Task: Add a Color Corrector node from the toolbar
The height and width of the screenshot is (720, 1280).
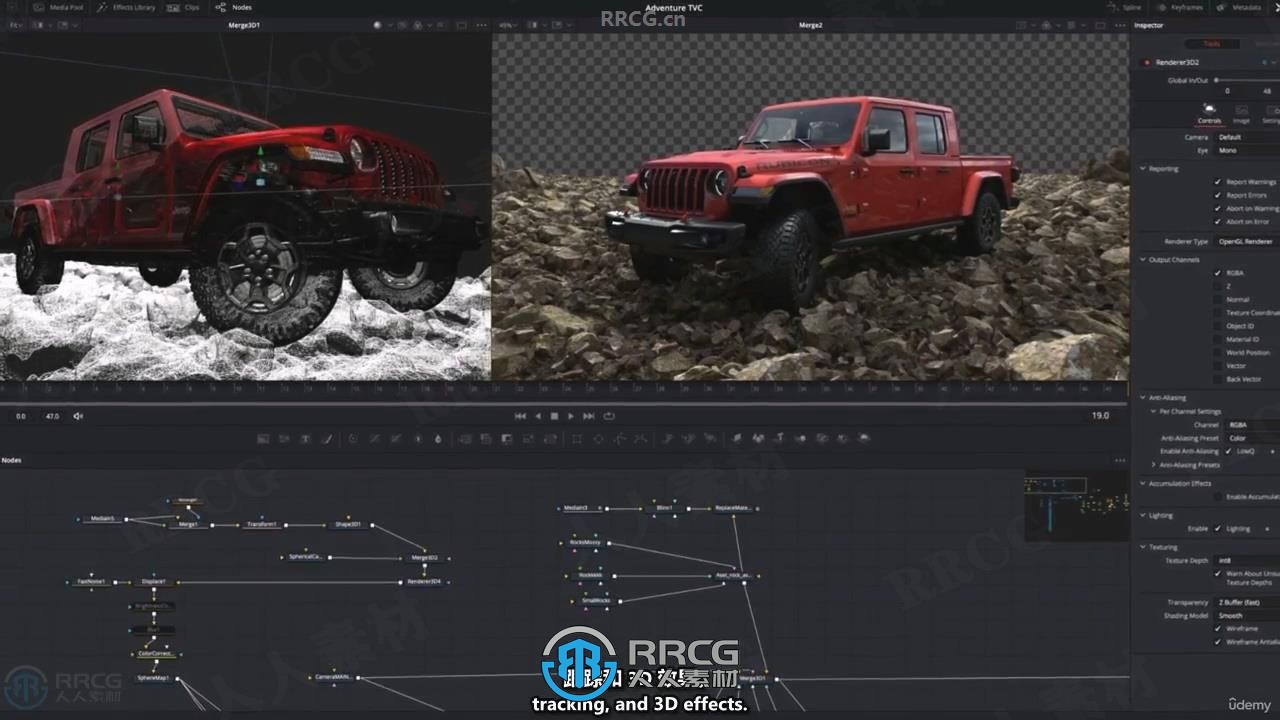Action: click(x=353, y=438)
